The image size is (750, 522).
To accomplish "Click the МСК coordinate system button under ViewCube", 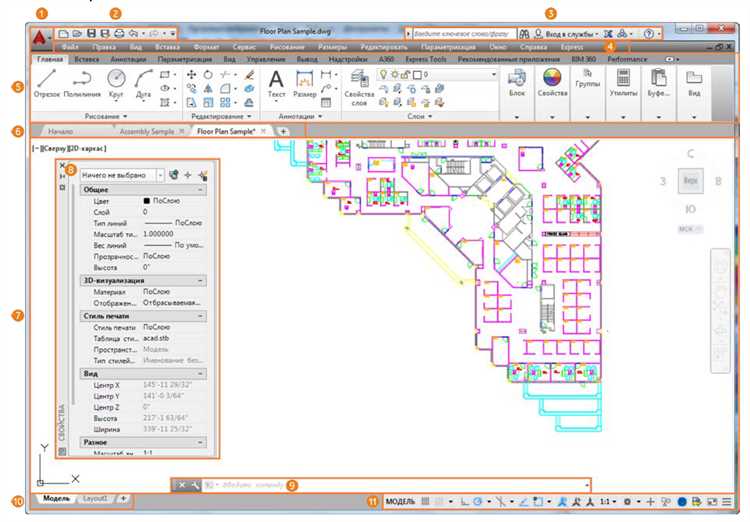I will coord(689,229).
